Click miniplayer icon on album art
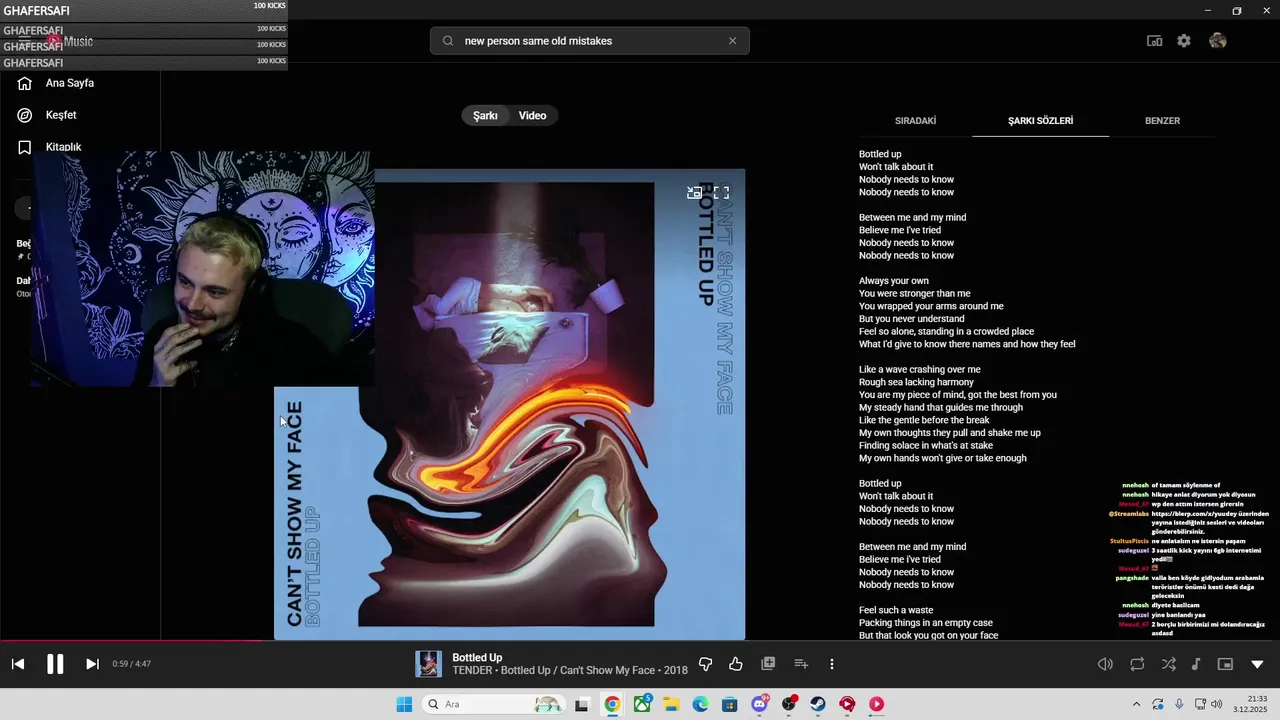 click(694, 193)
